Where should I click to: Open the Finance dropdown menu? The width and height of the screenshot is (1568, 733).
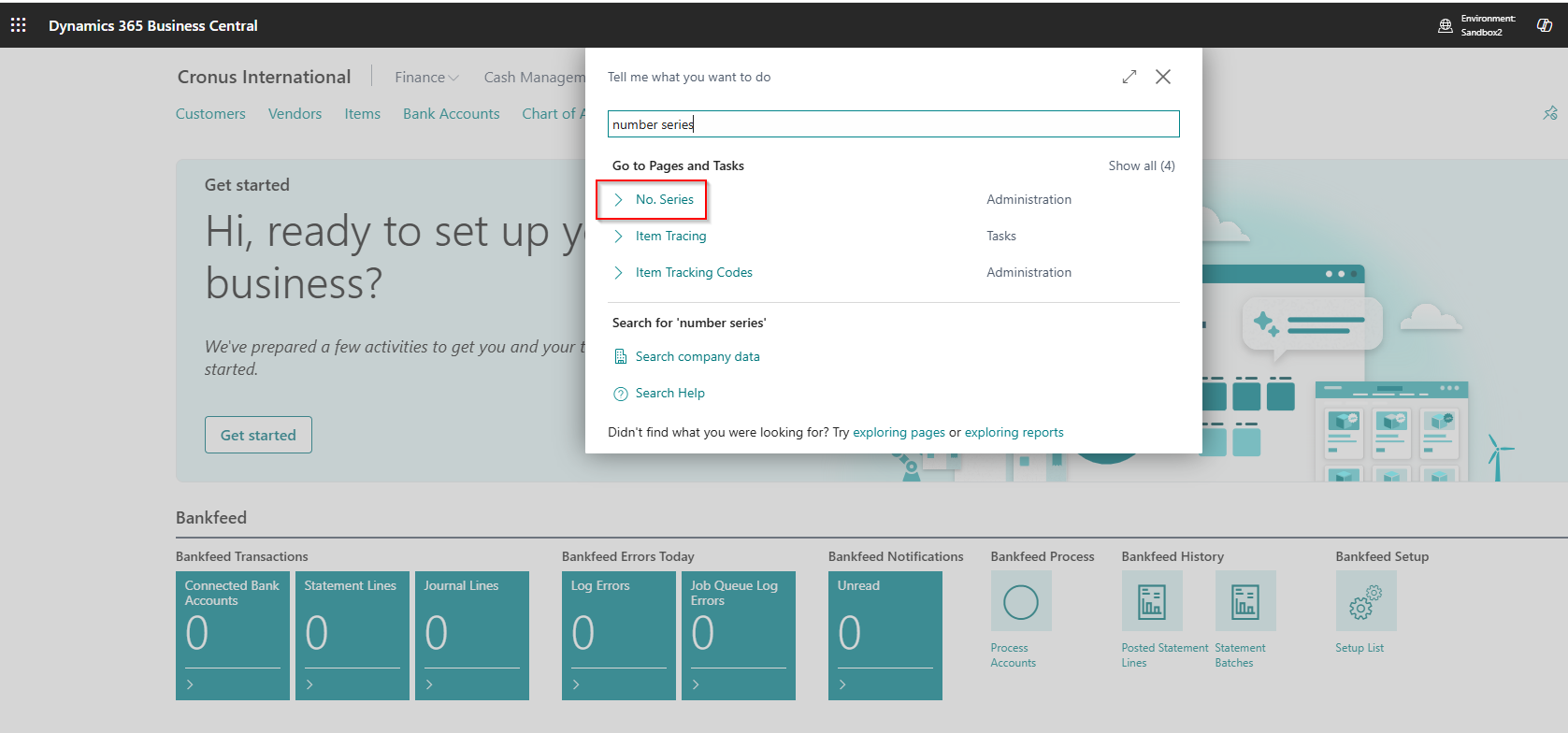pyautogui.click(x=426, y=78)
